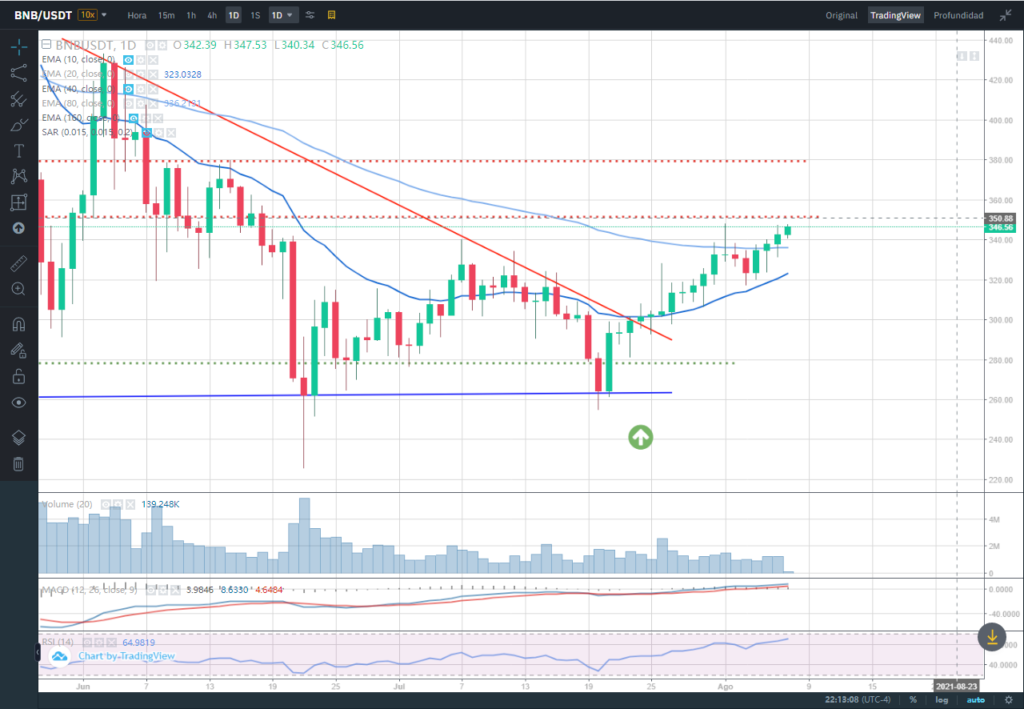
Task: Click the 346.56 current price label
Action: [1000, 227]
